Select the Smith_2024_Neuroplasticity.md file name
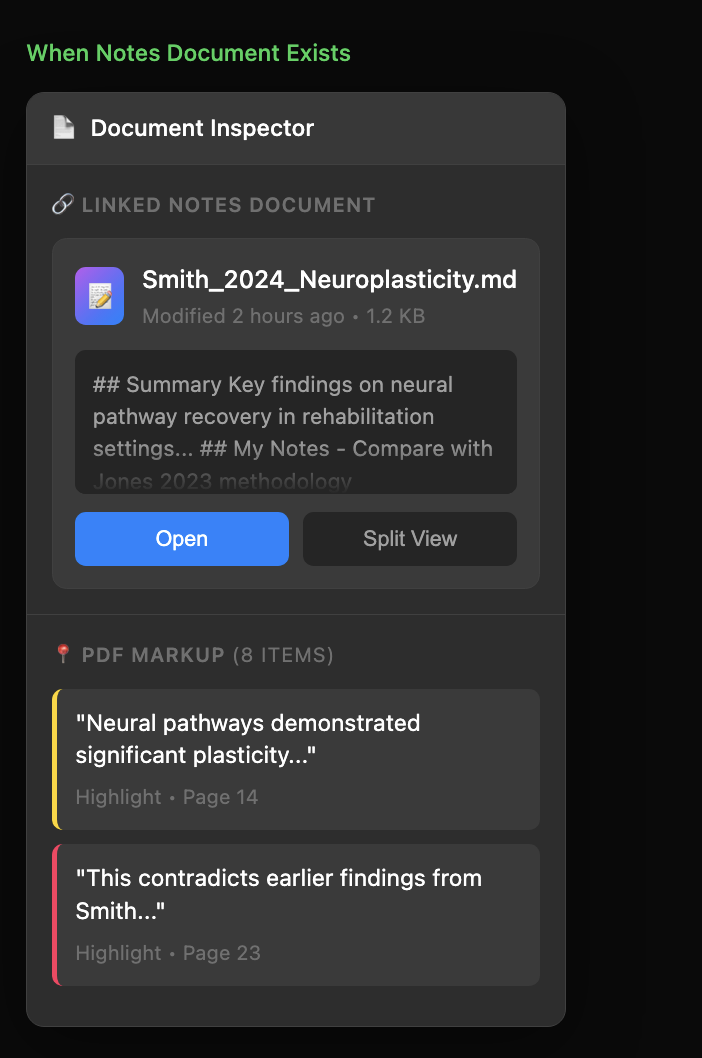This screenshot has height=1058, width=702. tap(329, 280)
